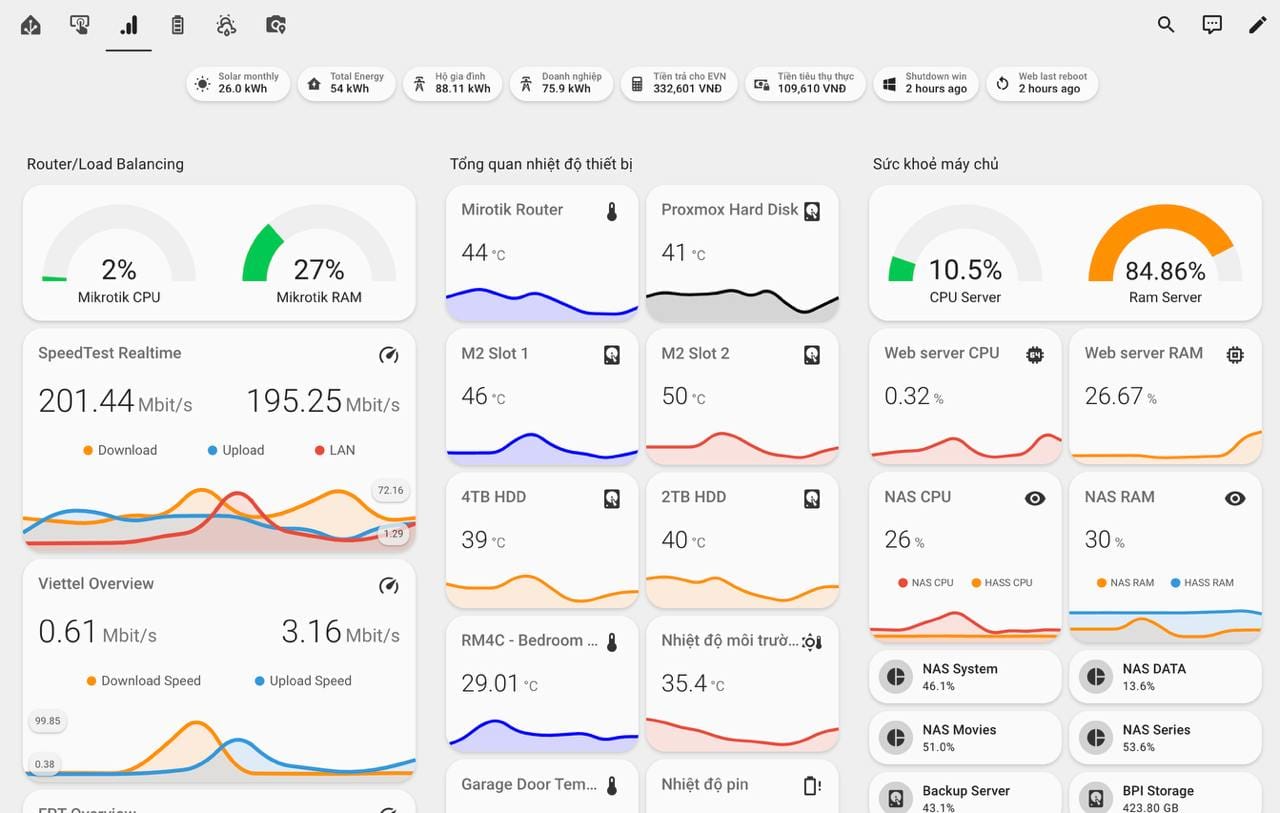Screen dimensions: 1280x813
Task: Click the disk icon on BPI Storage
Action: pos(1097,798)
